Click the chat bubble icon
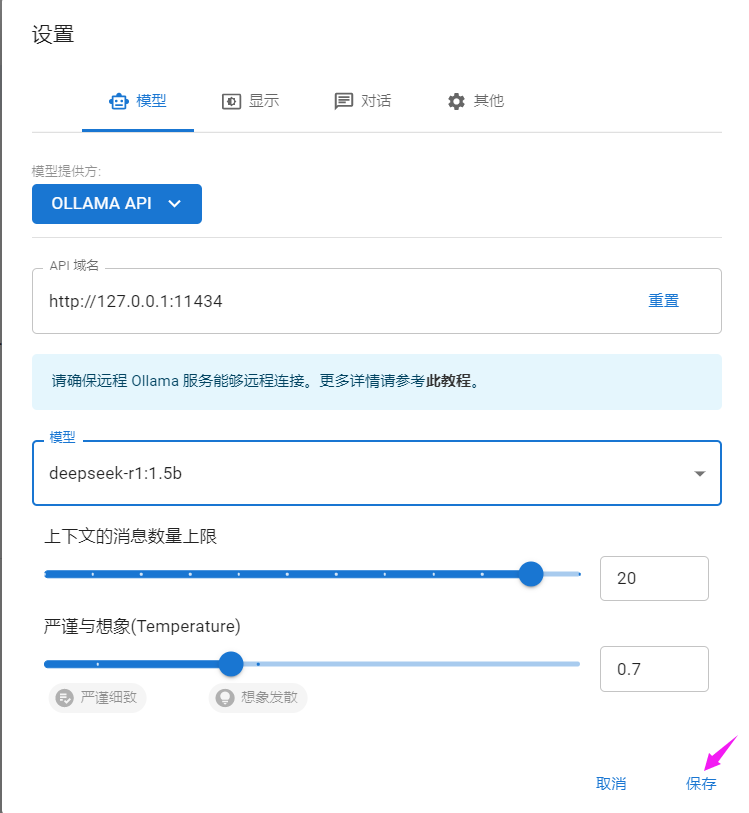The height and width of the screenshot is (813, 749). pos(344,101)
